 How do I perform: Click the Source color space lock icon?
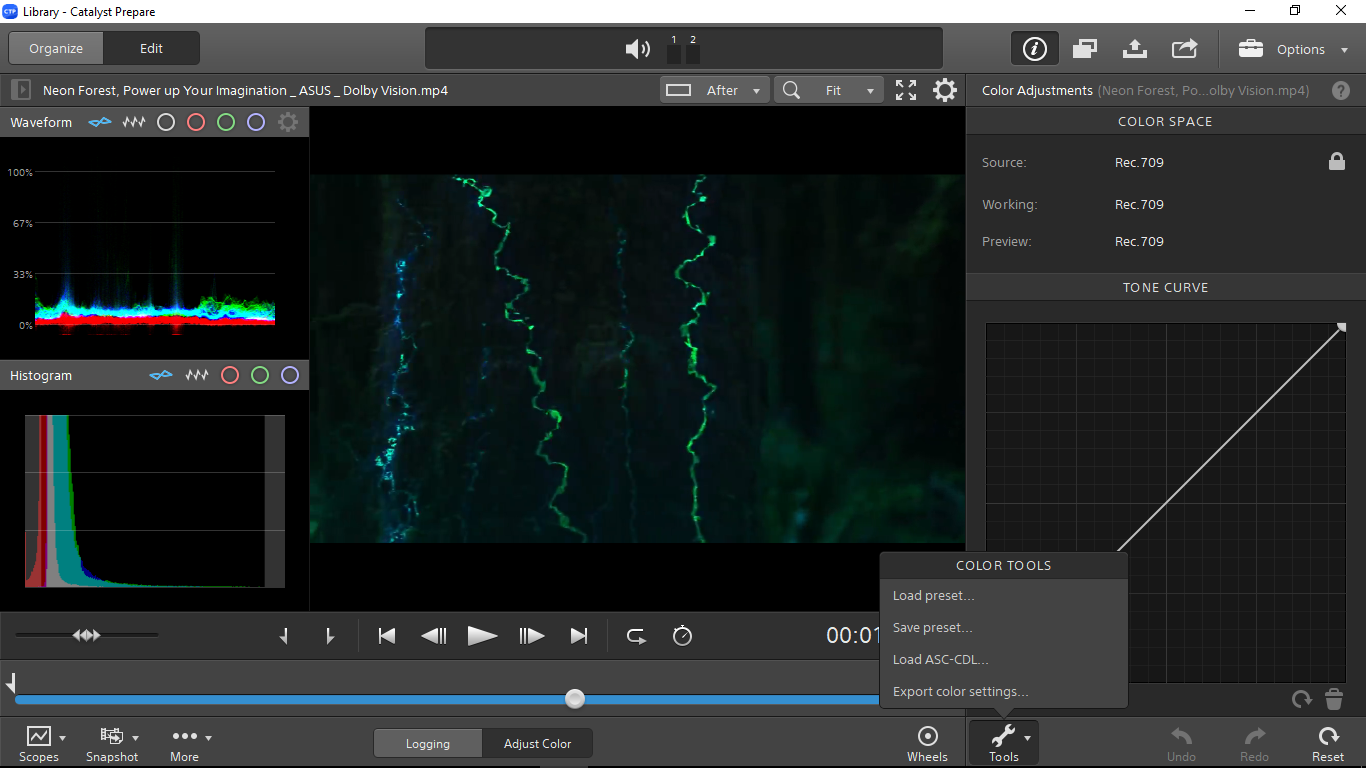[x=1336, y=162]
